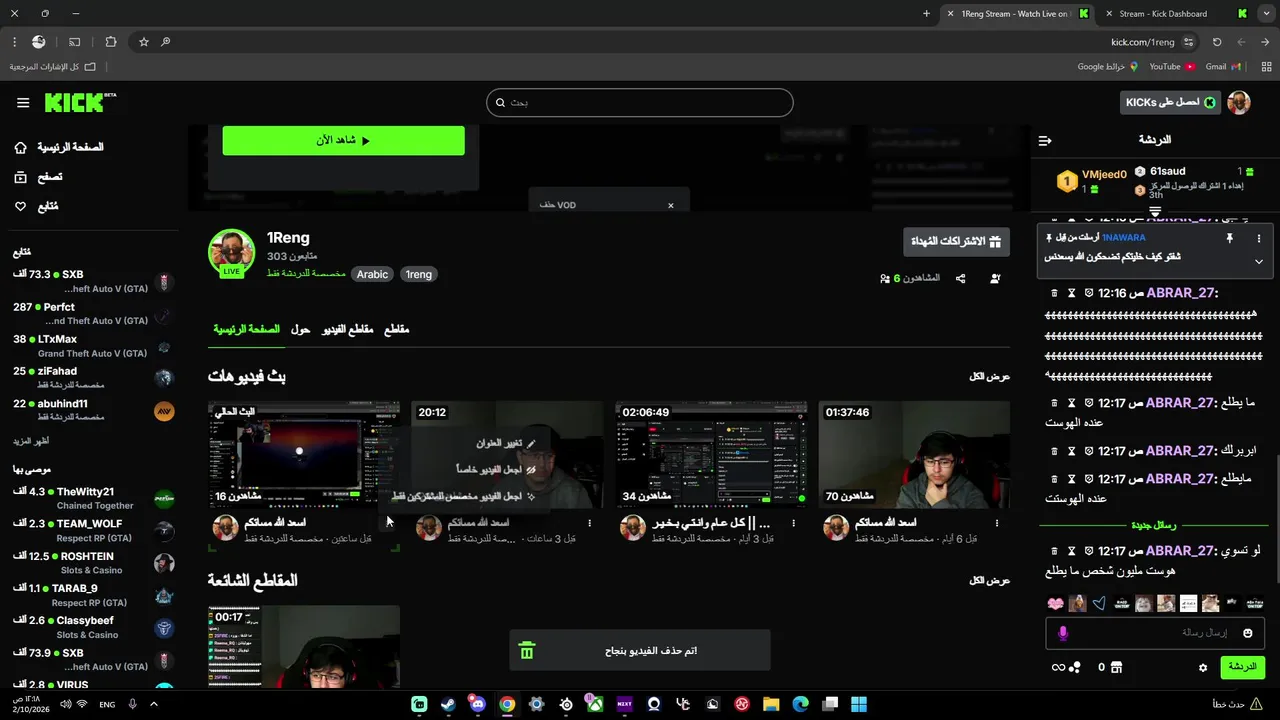This screenshot has height=720, width=1280.
Task: Click the Arabic language tag
Action: point(372,274)
